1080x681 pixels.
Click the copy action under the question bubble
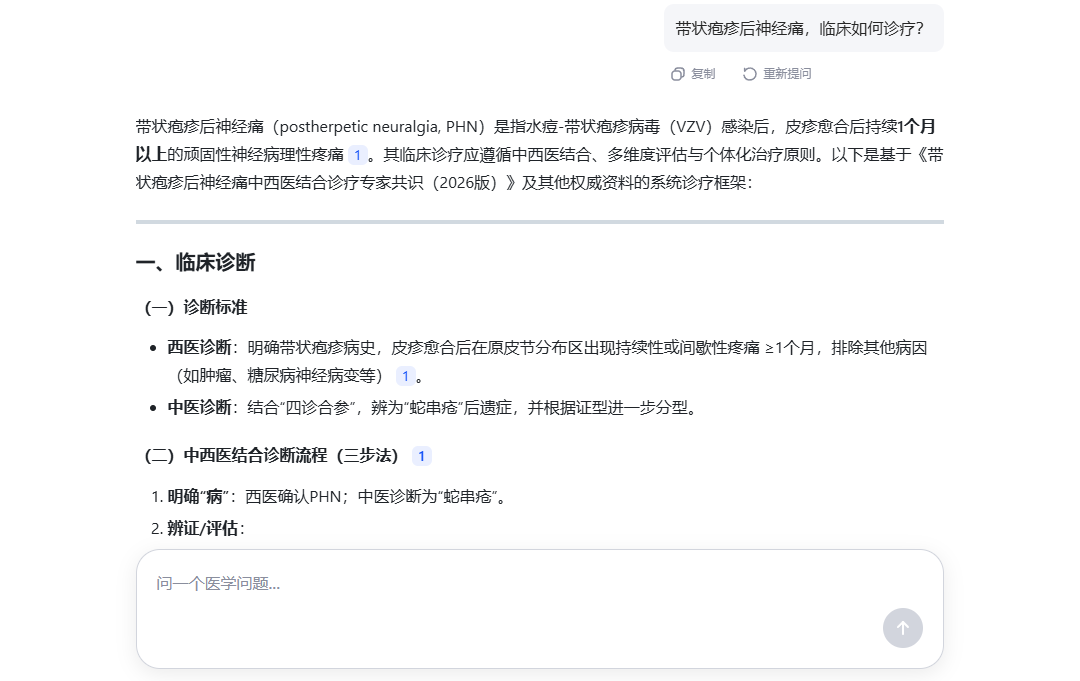tap(693, 73)
